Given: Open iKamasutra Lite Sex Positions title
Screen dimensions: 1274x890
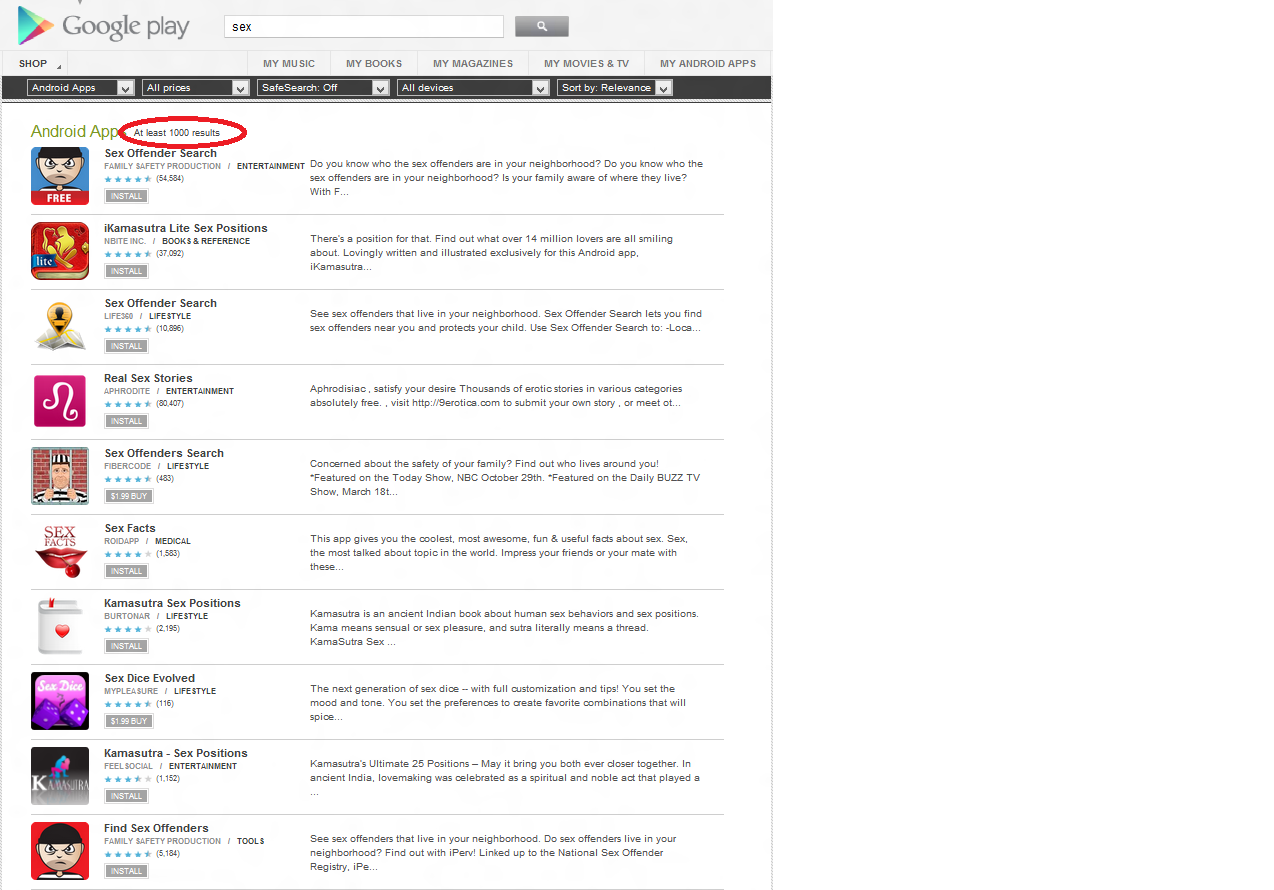Looking at the screenshot, I should [x=186, y=228].
